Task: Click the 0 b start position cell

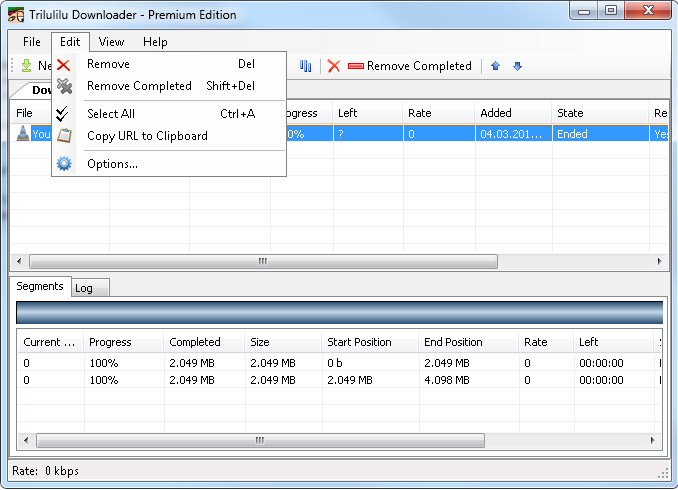Action: coord(334,363)
